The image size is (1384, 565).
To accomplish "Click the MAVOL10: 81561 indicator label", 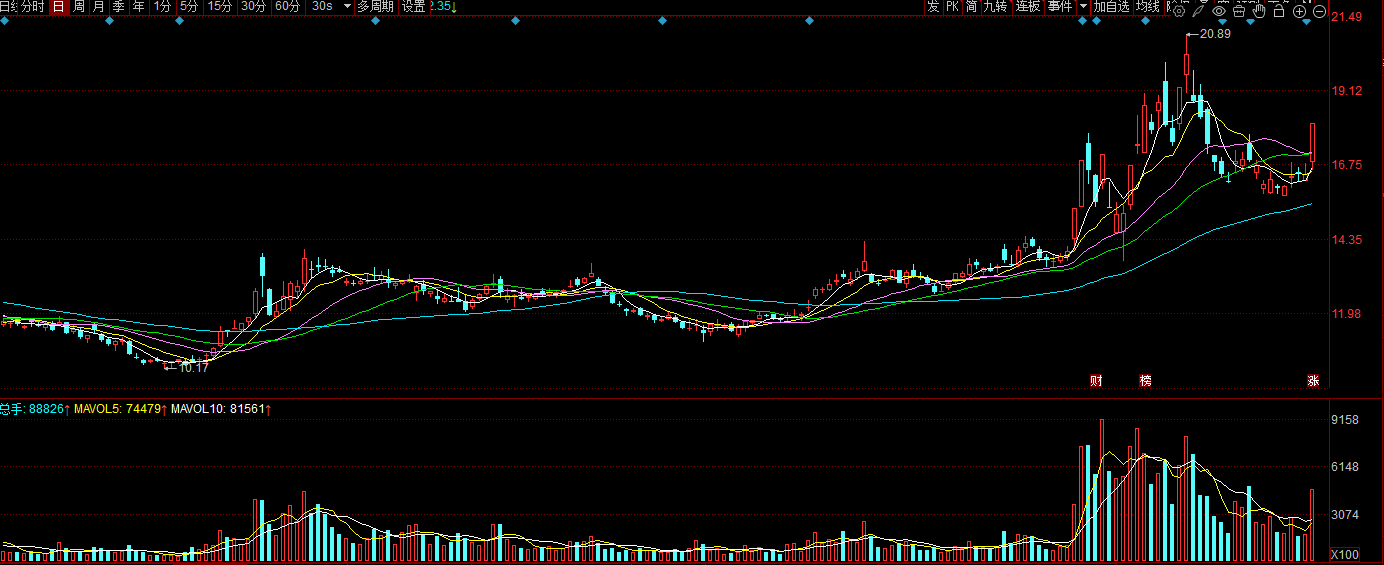I will coord(220,408).
